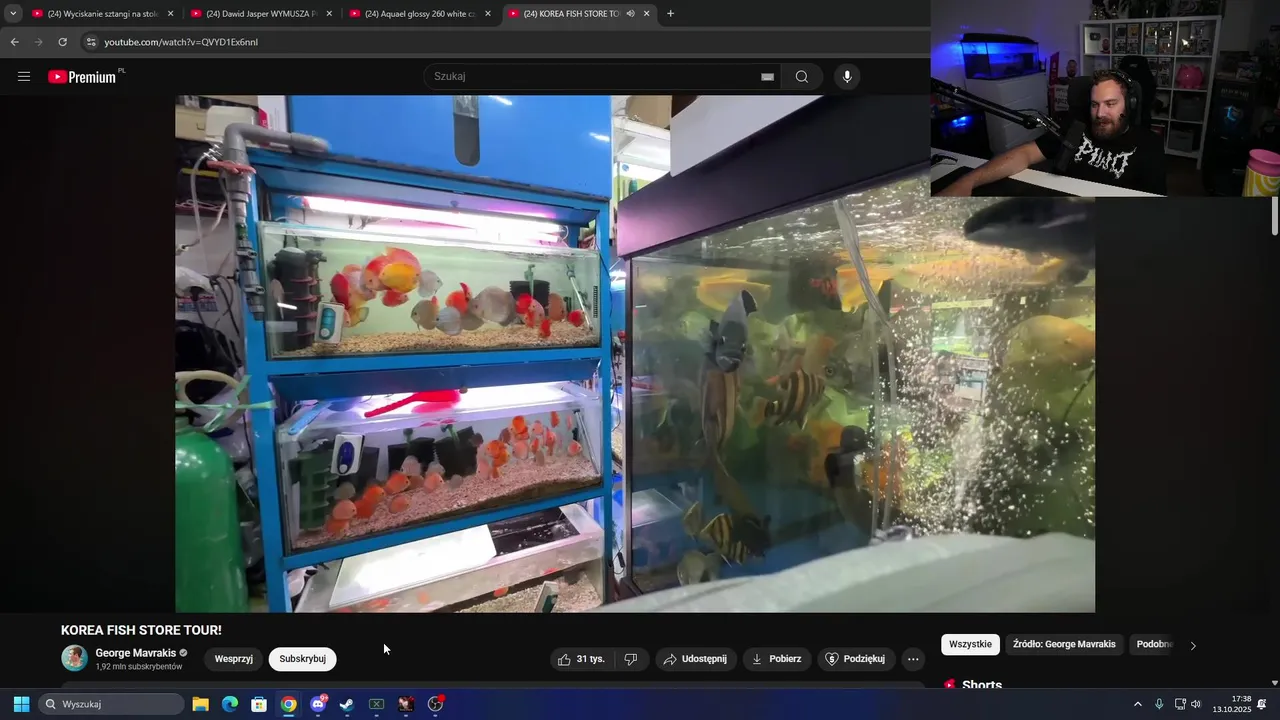Image resolution: width=1280 pixels, height=720 pixels.
Task: Close the Dawid Jasper tab
Action: coord(328,14)
